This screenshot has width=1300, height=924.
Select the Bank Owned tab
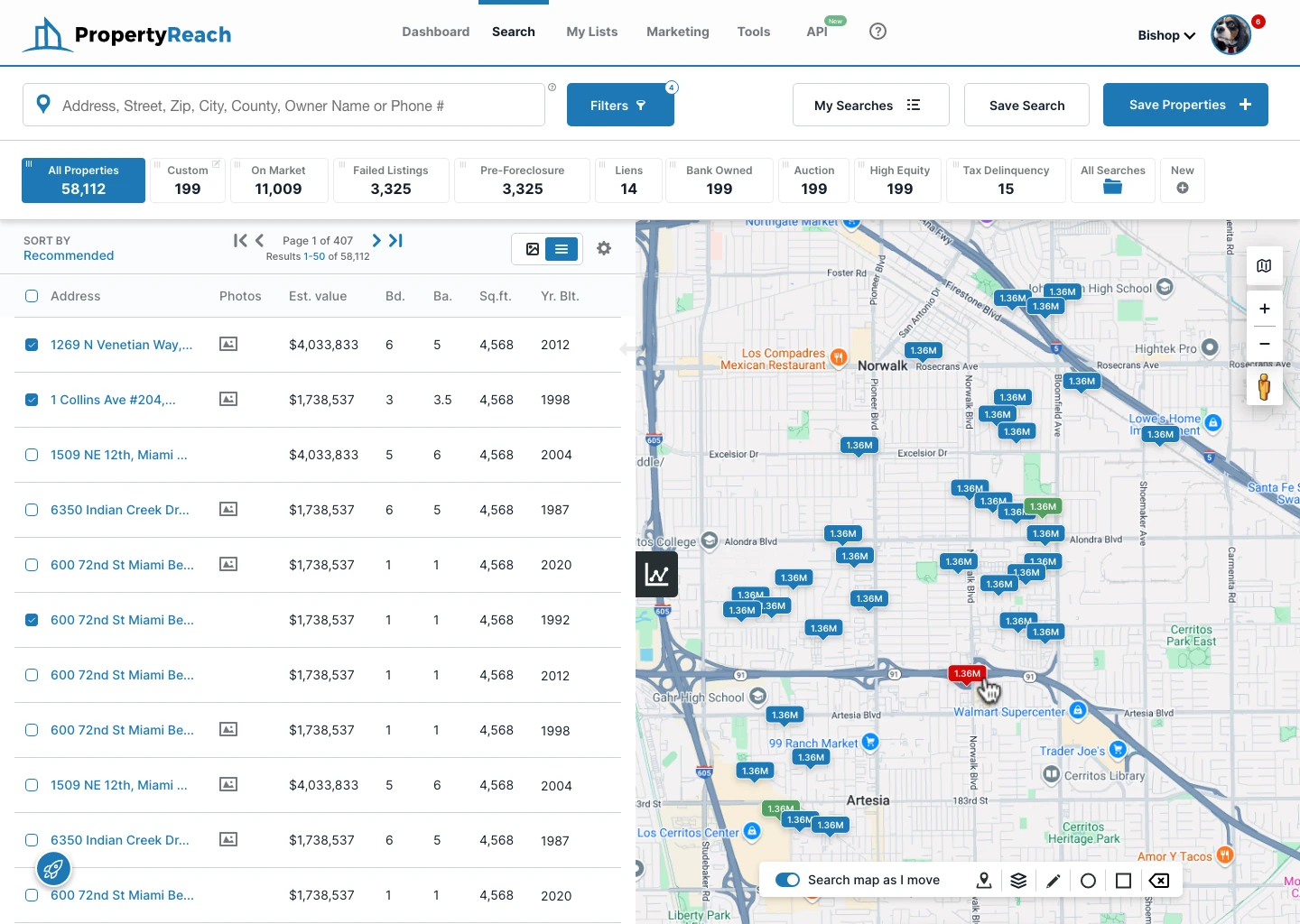point(720,180)
